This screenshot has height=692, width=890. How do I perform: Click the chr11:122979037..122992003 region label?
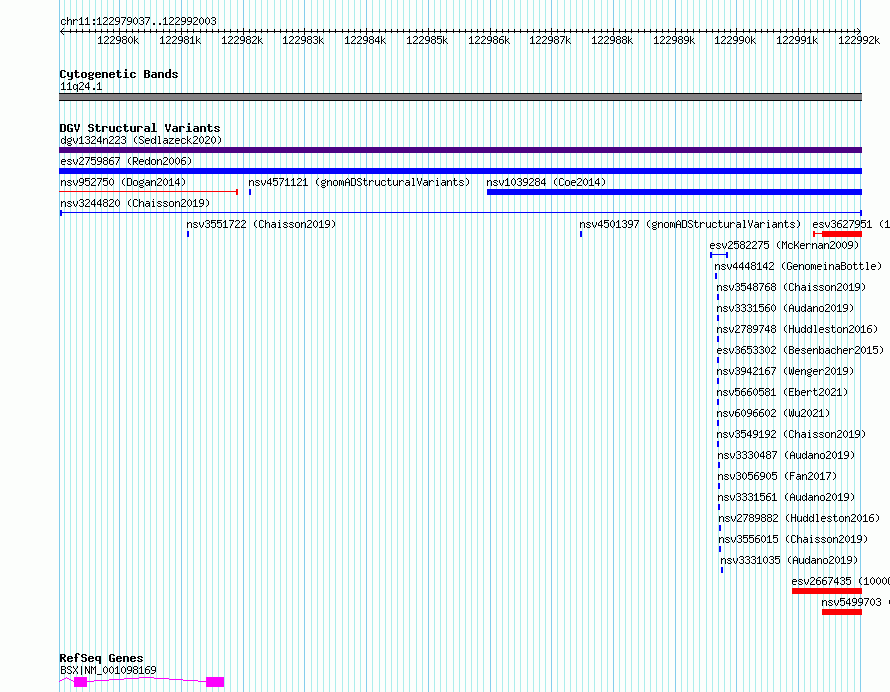pyautogui.click(x=138, y=21)
